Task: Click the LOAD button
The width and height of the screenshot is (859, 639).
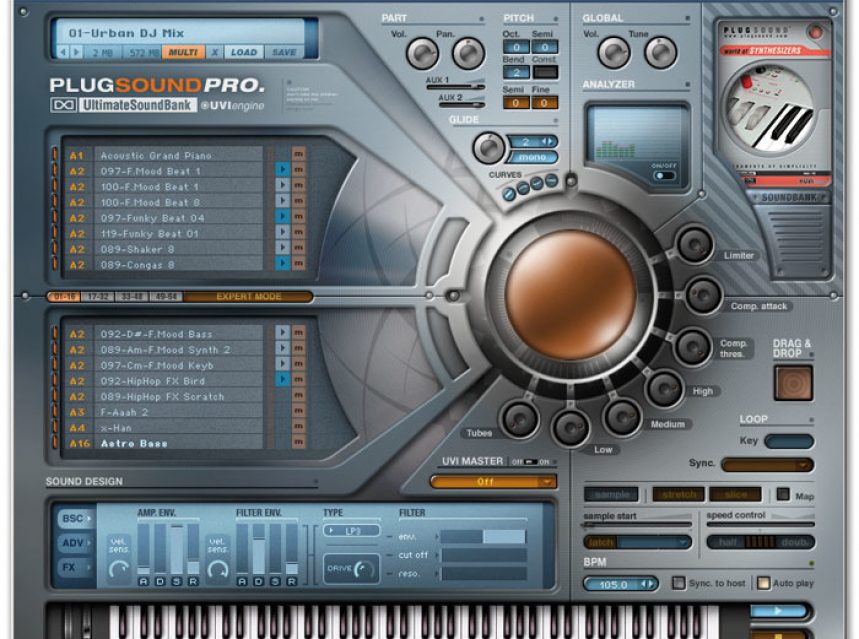Action: pos(244,52)
